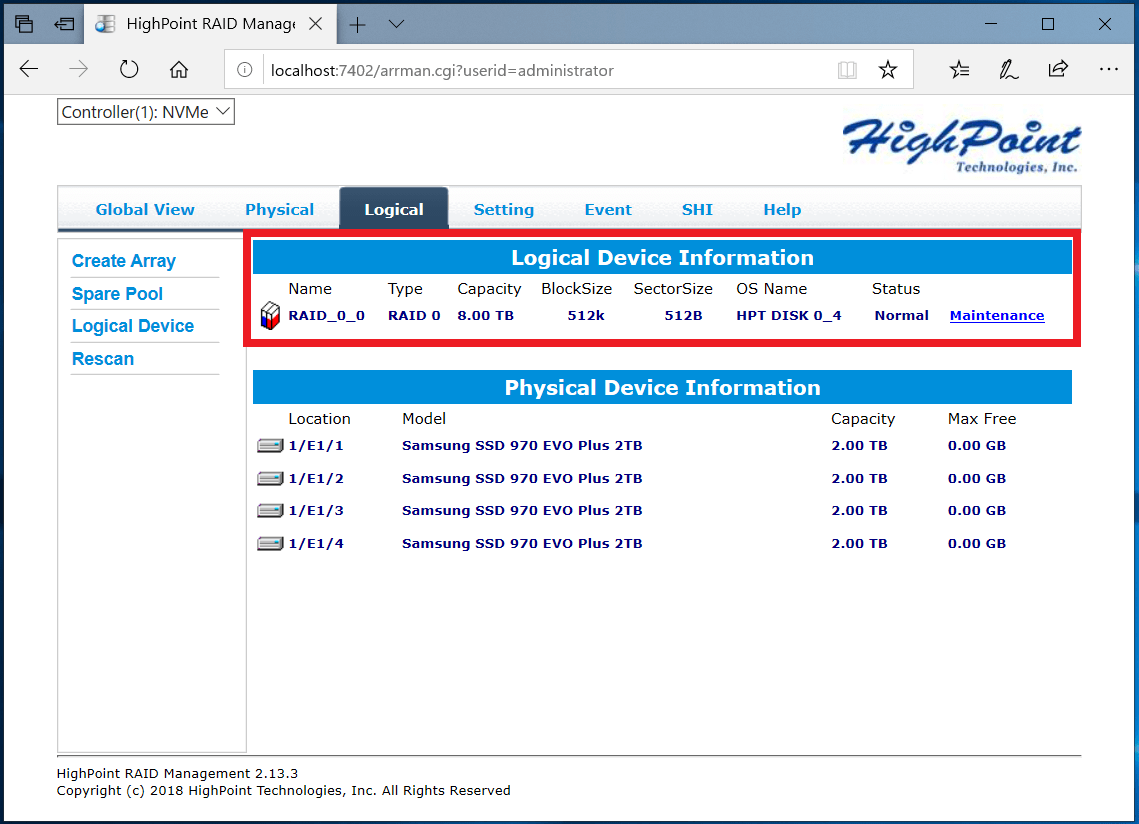
Task: Switch to the Physical tab
Action: pos(279,209)
